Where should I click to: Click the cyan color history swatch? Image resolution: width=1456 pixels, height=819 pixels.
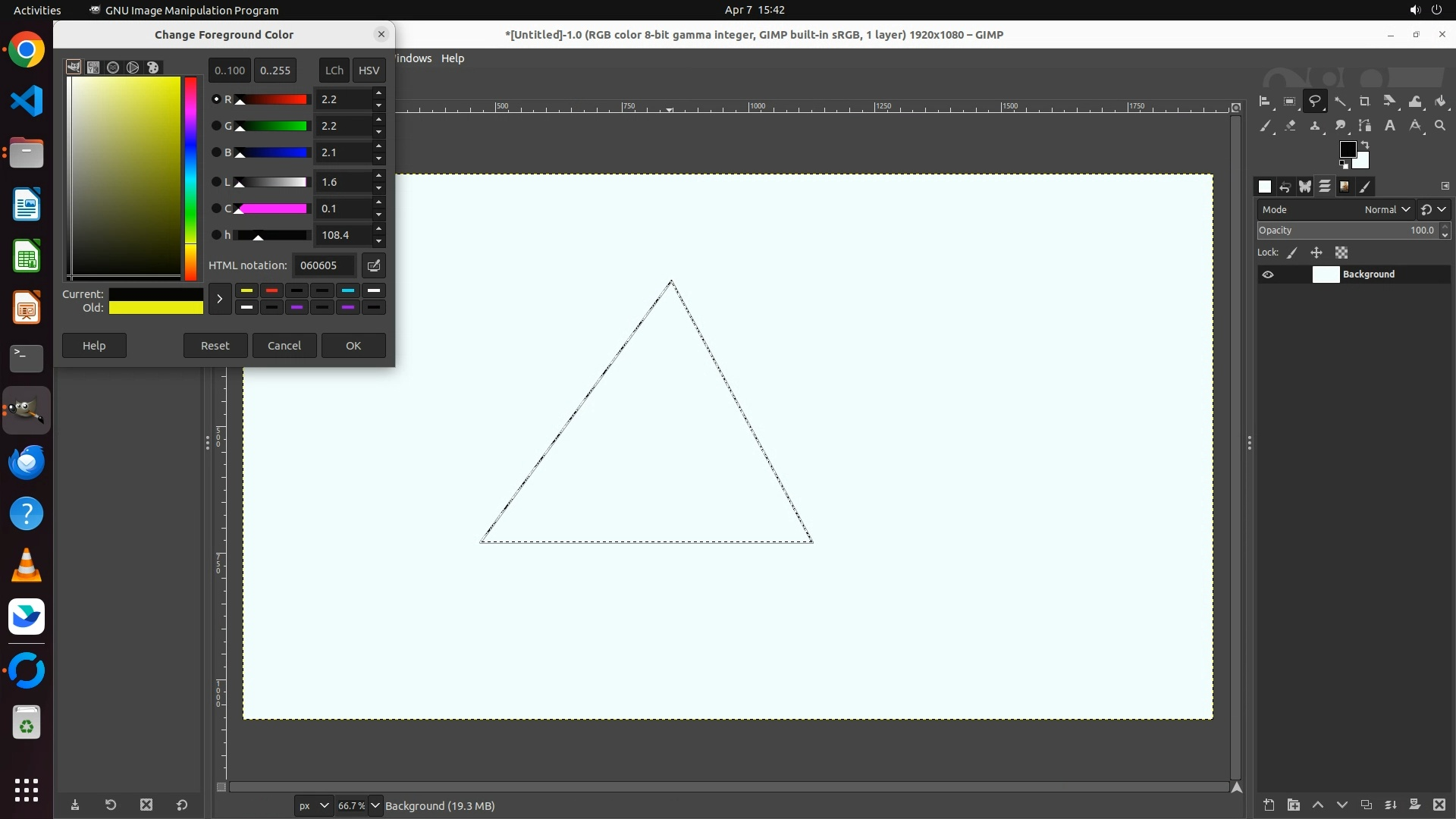tap(348, 290)
